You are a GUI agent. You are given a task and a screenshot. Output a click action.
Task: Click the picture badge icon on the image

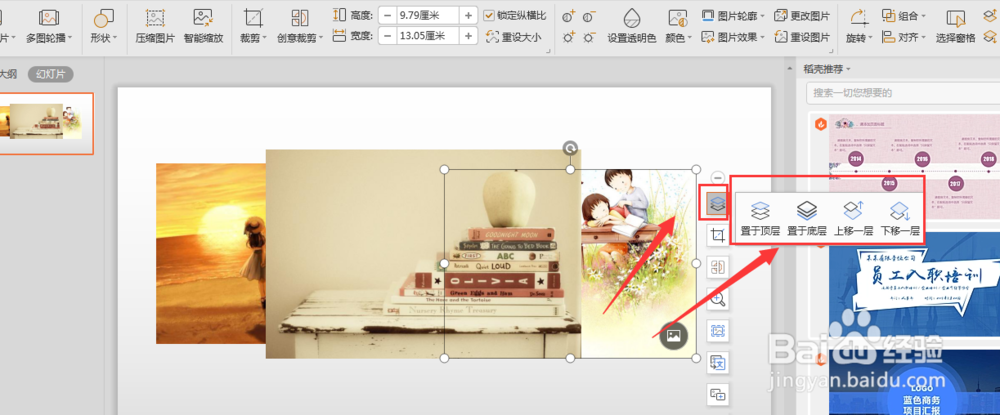coord(673,335)
